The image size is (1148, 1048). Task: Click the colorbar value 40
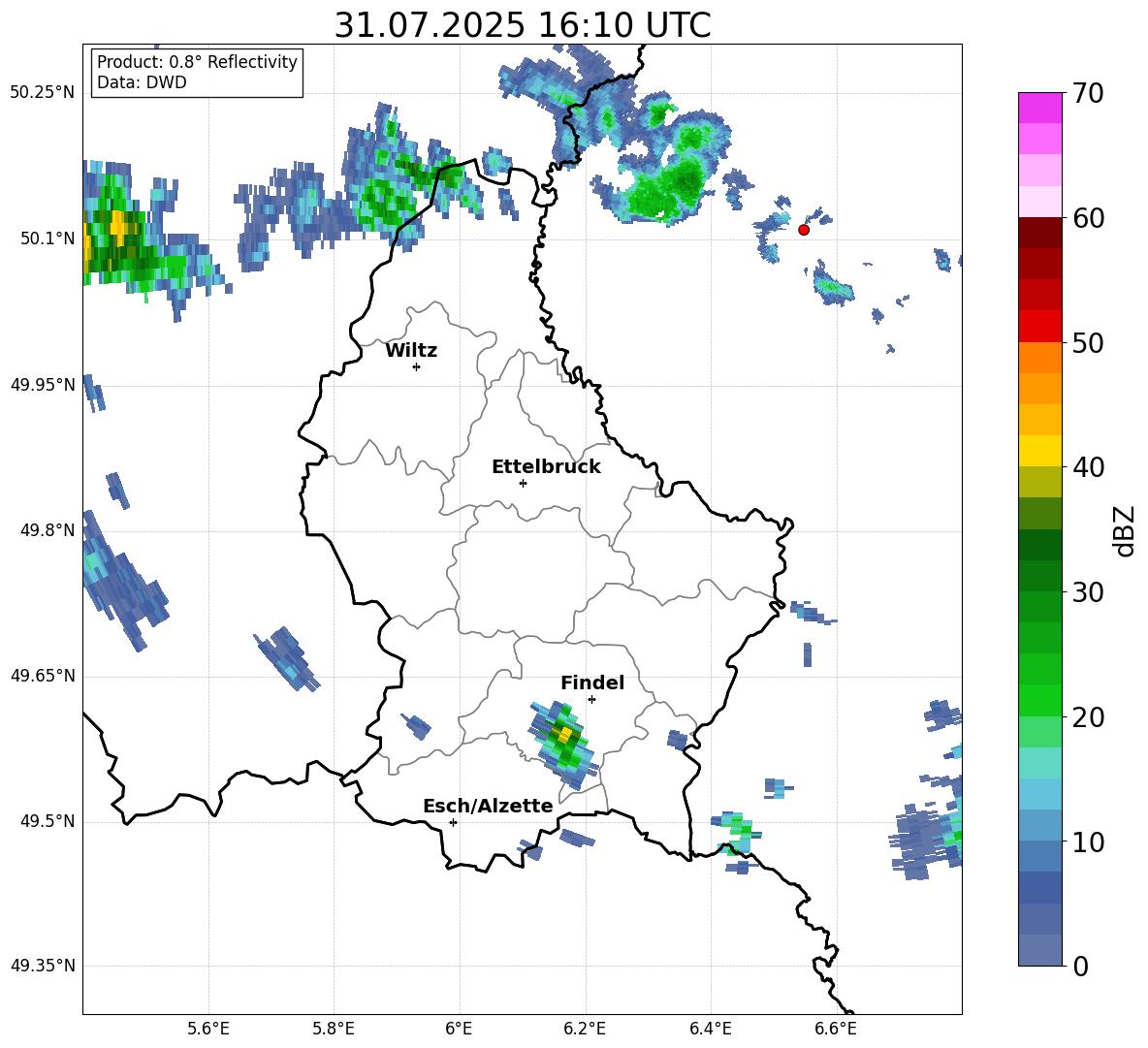pos(1088,467)
